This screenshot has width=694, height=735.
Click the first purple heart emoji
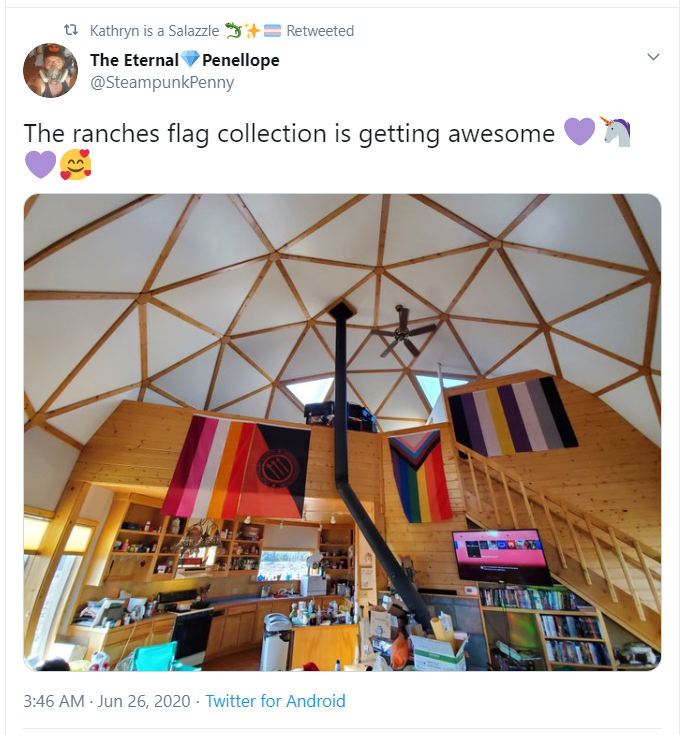tap(580, 132)
